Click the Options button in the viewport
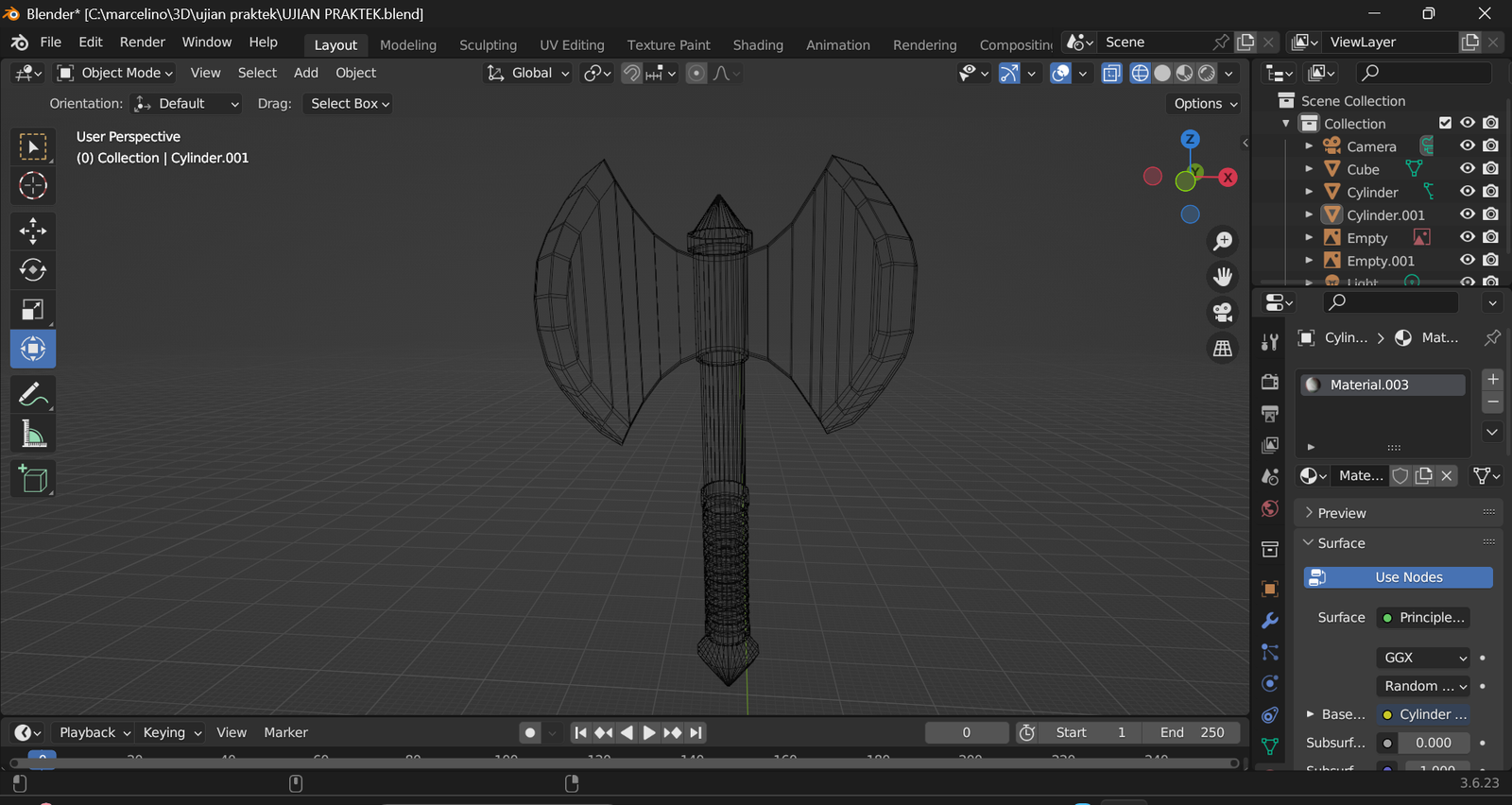This screenshot has width=1512, height=805. coord(1205,104)
